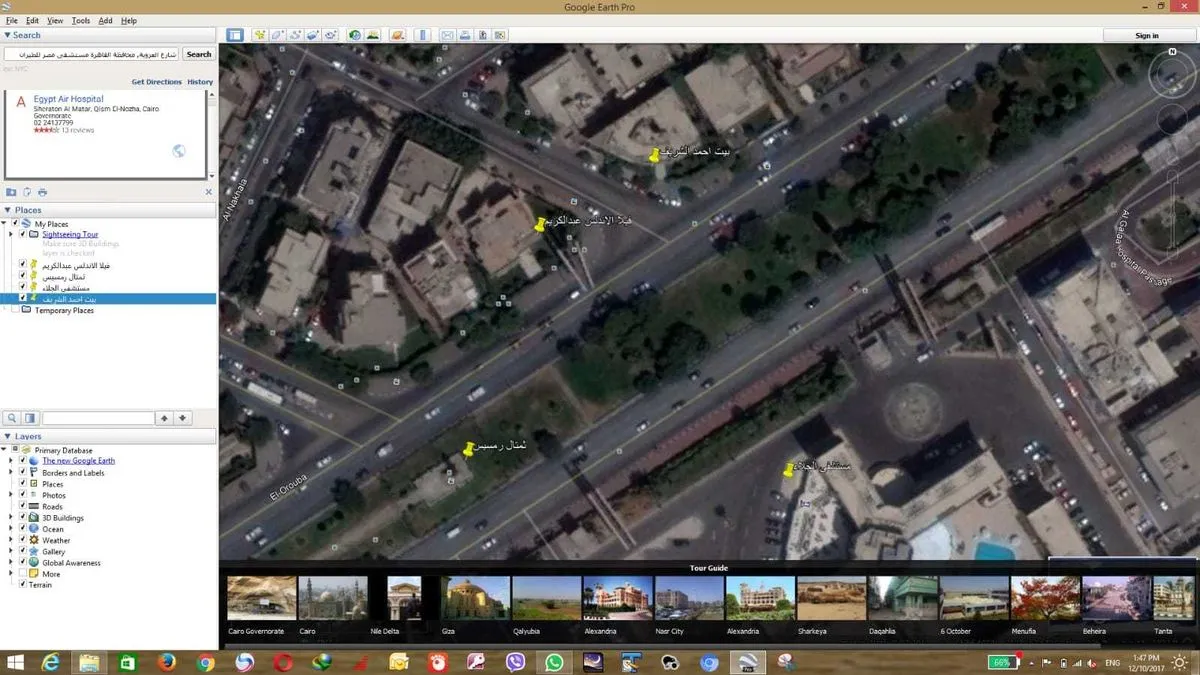
Task: Choose the Add Image Overlay tool
Action: 312,35
